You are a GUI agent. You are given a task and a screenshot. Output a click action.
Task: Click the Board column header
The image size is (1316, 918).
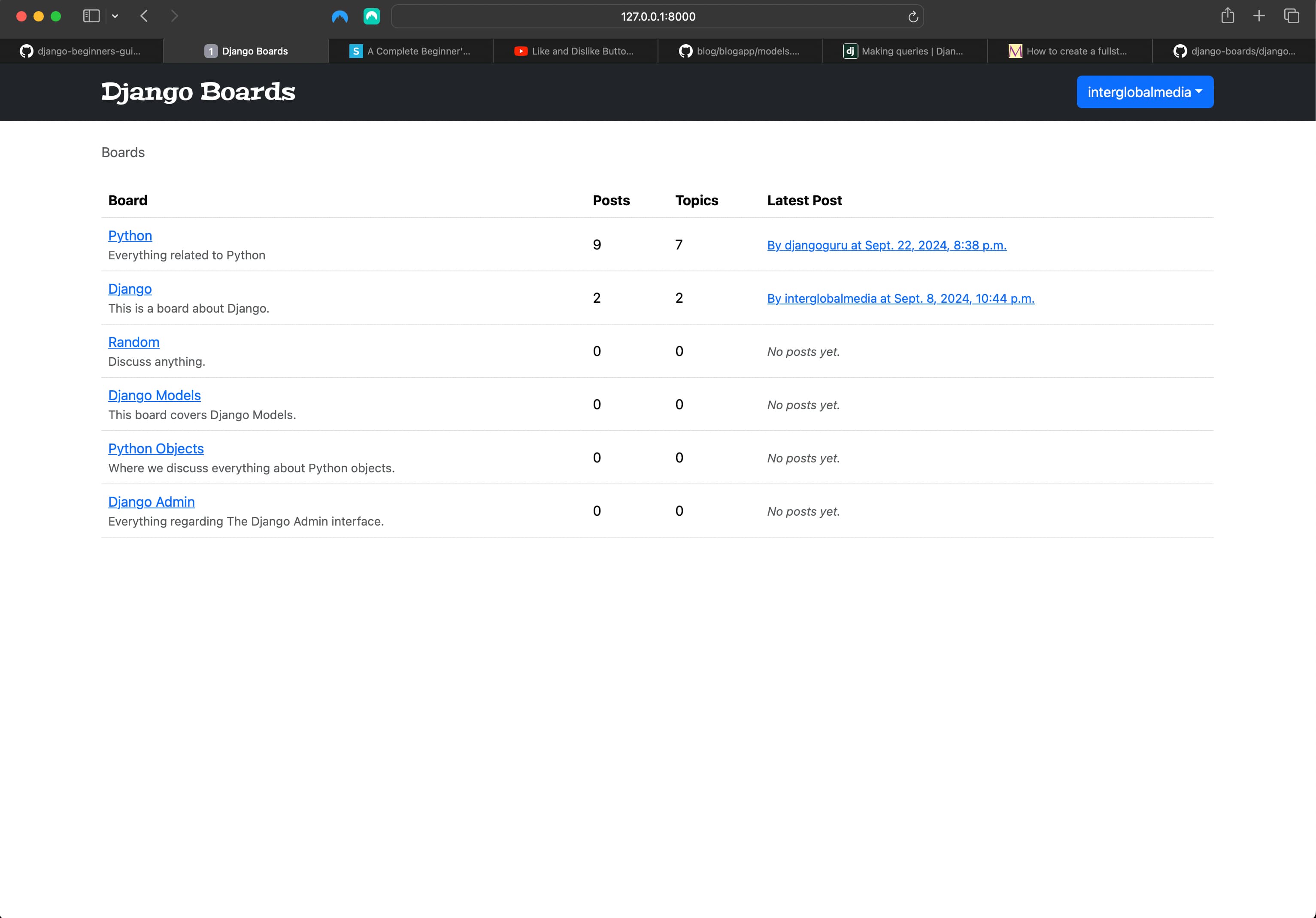coord(128,201)
